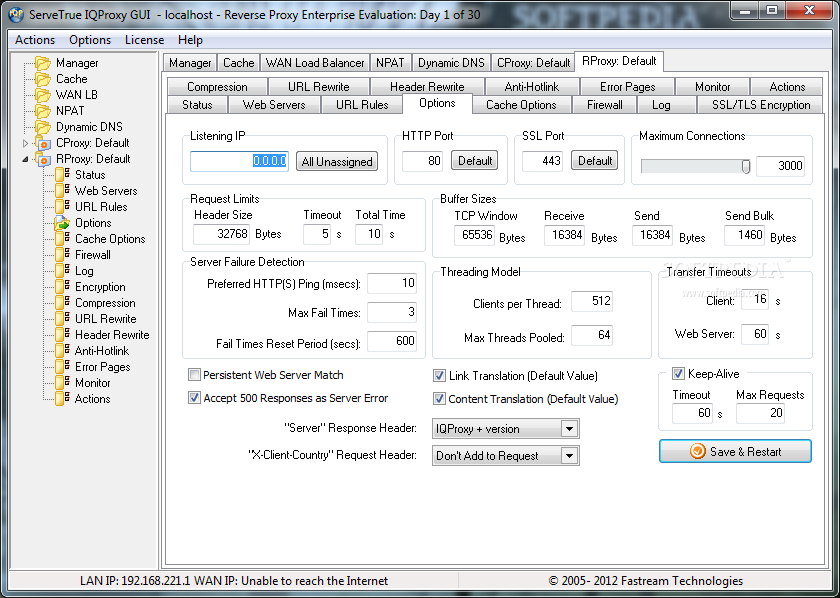
Task: Click Default button for HTTP Port
Action: click(x=475, y=160)
